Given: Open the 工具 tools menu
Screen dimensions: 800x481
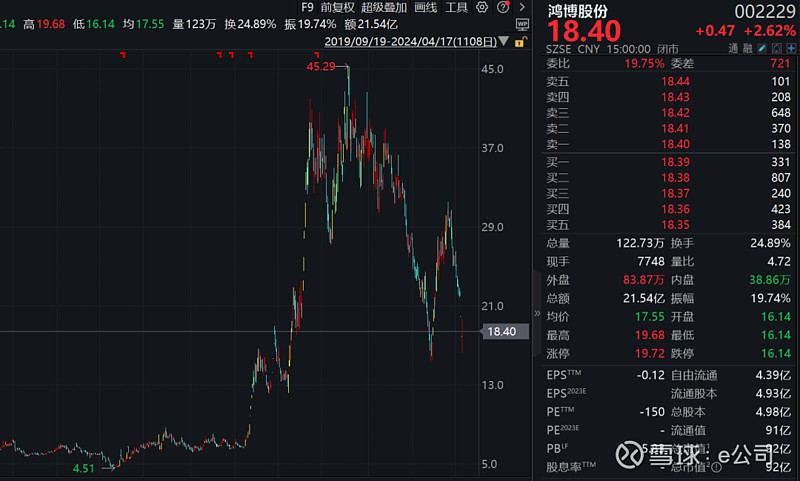Looking at the screenshot, I should 456,7.
